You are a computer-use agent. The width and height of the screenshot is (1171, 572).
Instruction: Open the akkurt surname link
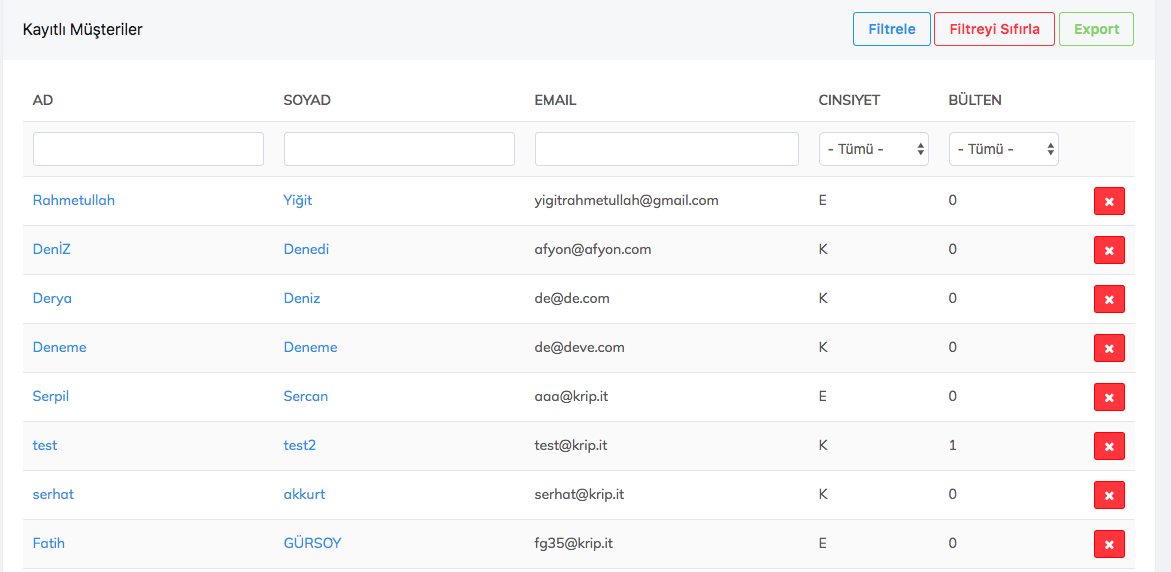pyautogui.click(x=304, y=494)
